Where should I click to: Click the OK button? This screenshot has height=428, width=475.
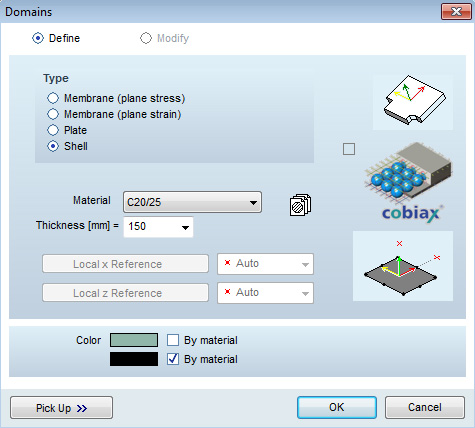coord(337,407)
